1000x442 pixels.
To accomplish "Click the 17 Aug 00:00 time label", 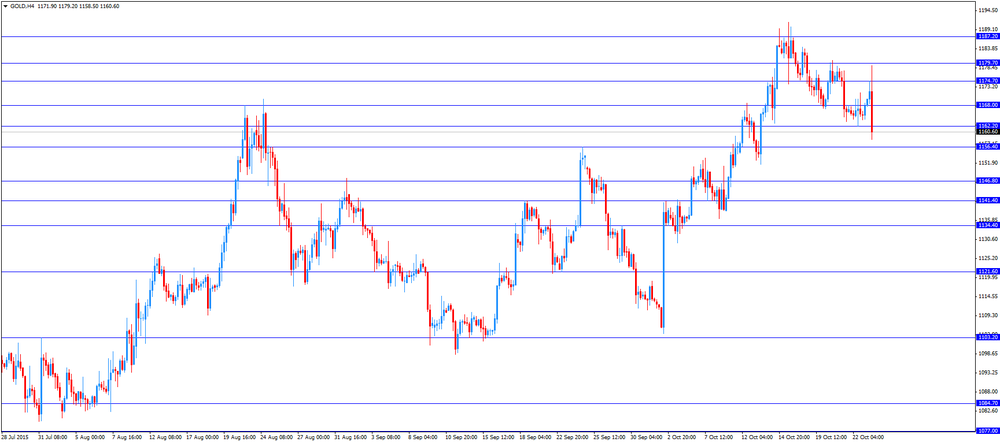I will pos(202,438).
